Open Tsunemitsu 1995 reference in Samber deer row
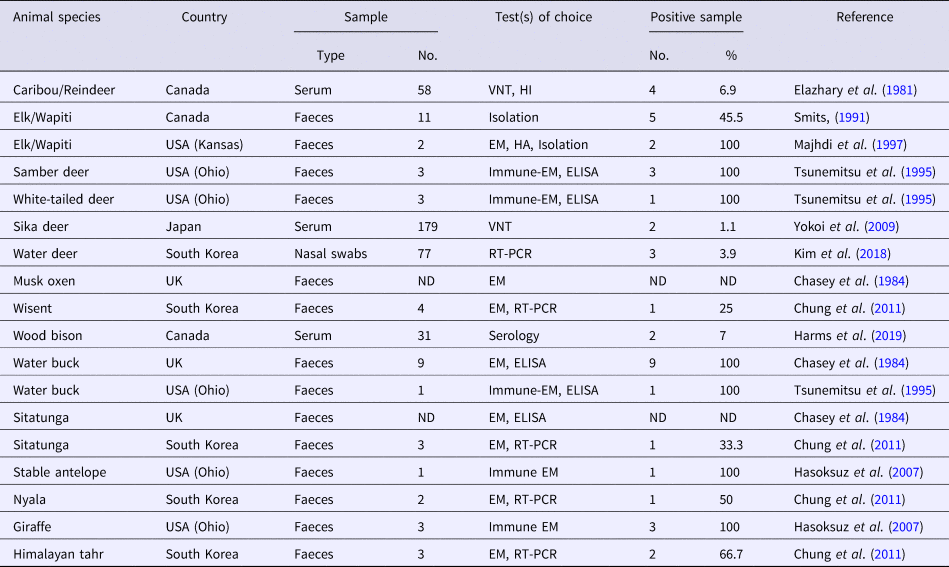949x567 pixels. coord(917,172)
